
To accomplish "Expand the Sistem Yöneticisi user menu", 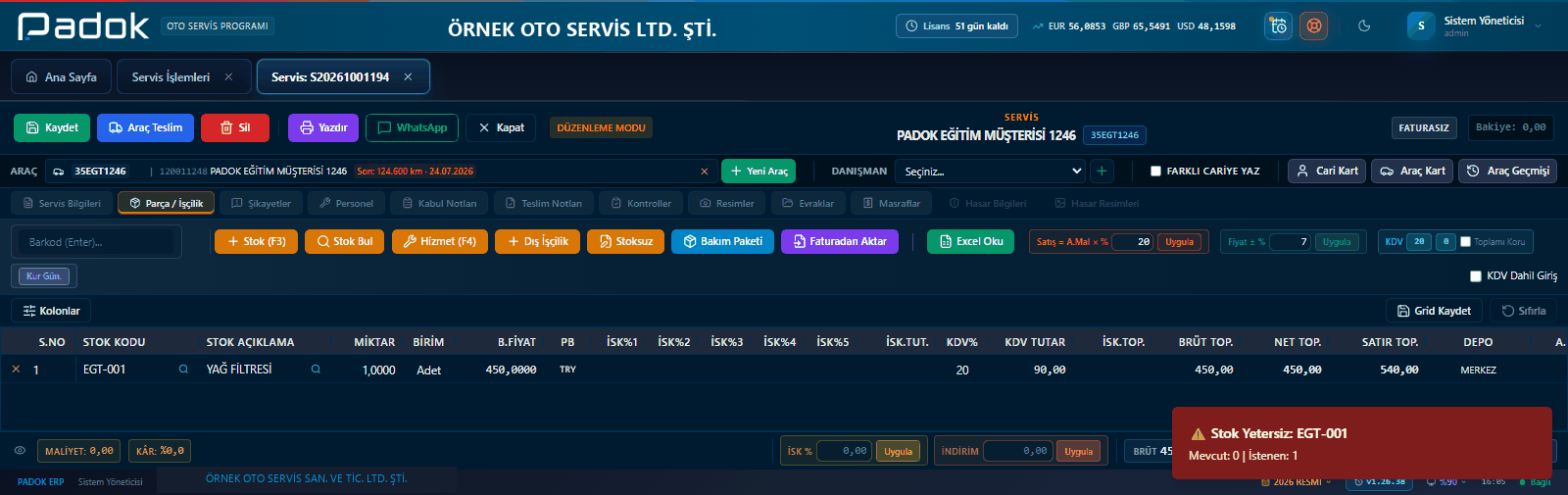I will (x=1475, y=26).
